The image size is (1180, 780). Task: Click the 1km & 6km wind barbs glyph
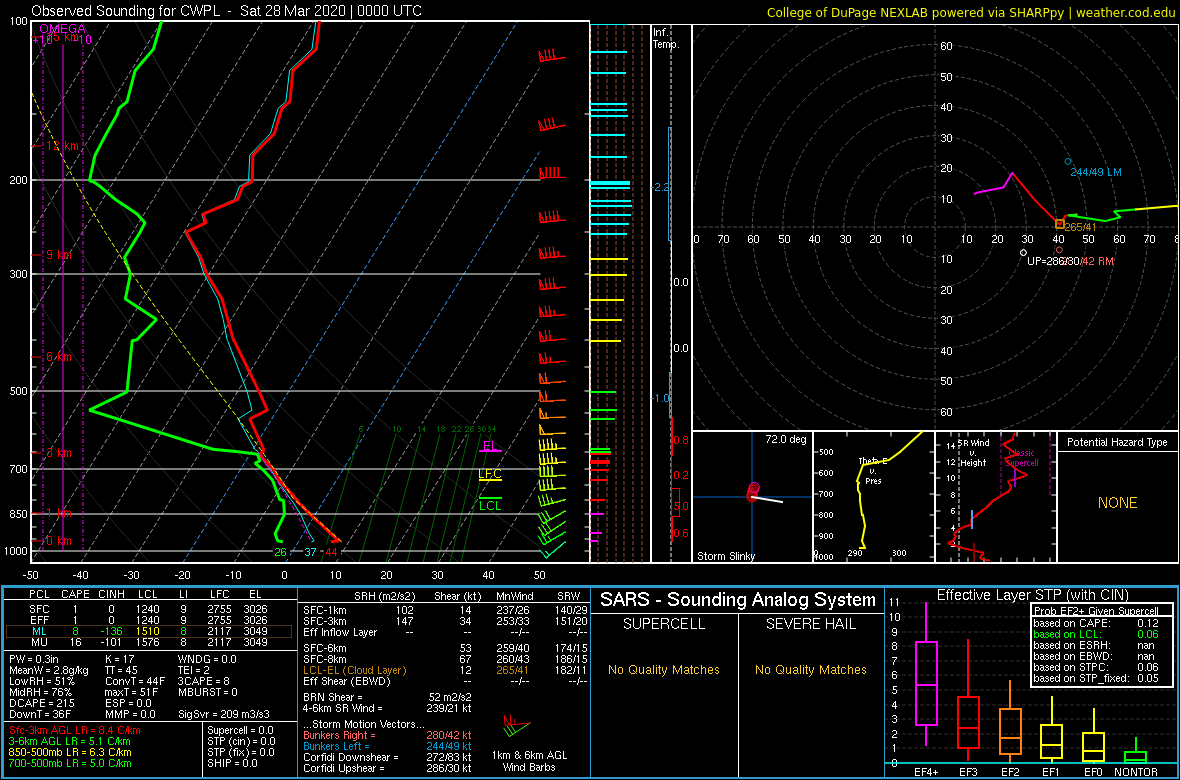515,727
